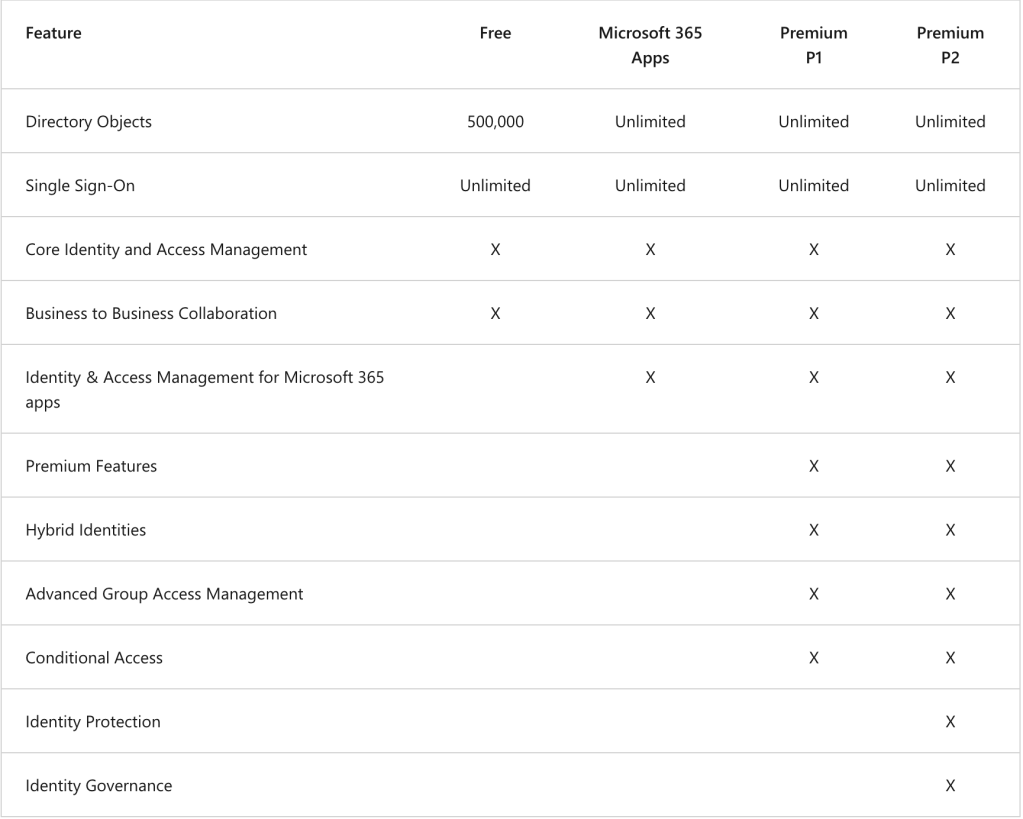Click the Single Sign-On row label

click(80, 186)
